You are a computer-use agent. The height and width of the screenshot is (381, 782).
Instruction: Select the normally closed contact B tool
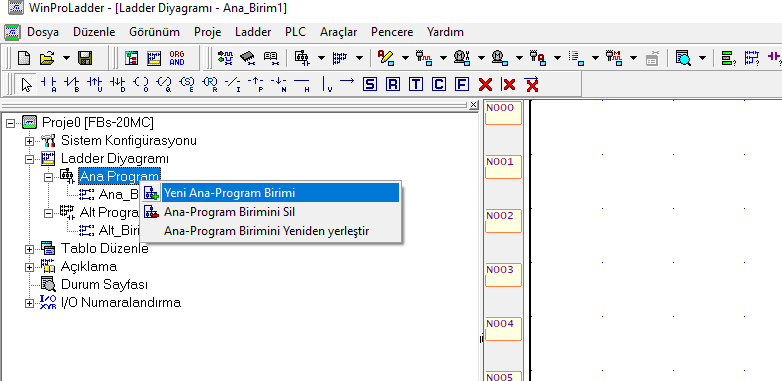pos(71,84)
